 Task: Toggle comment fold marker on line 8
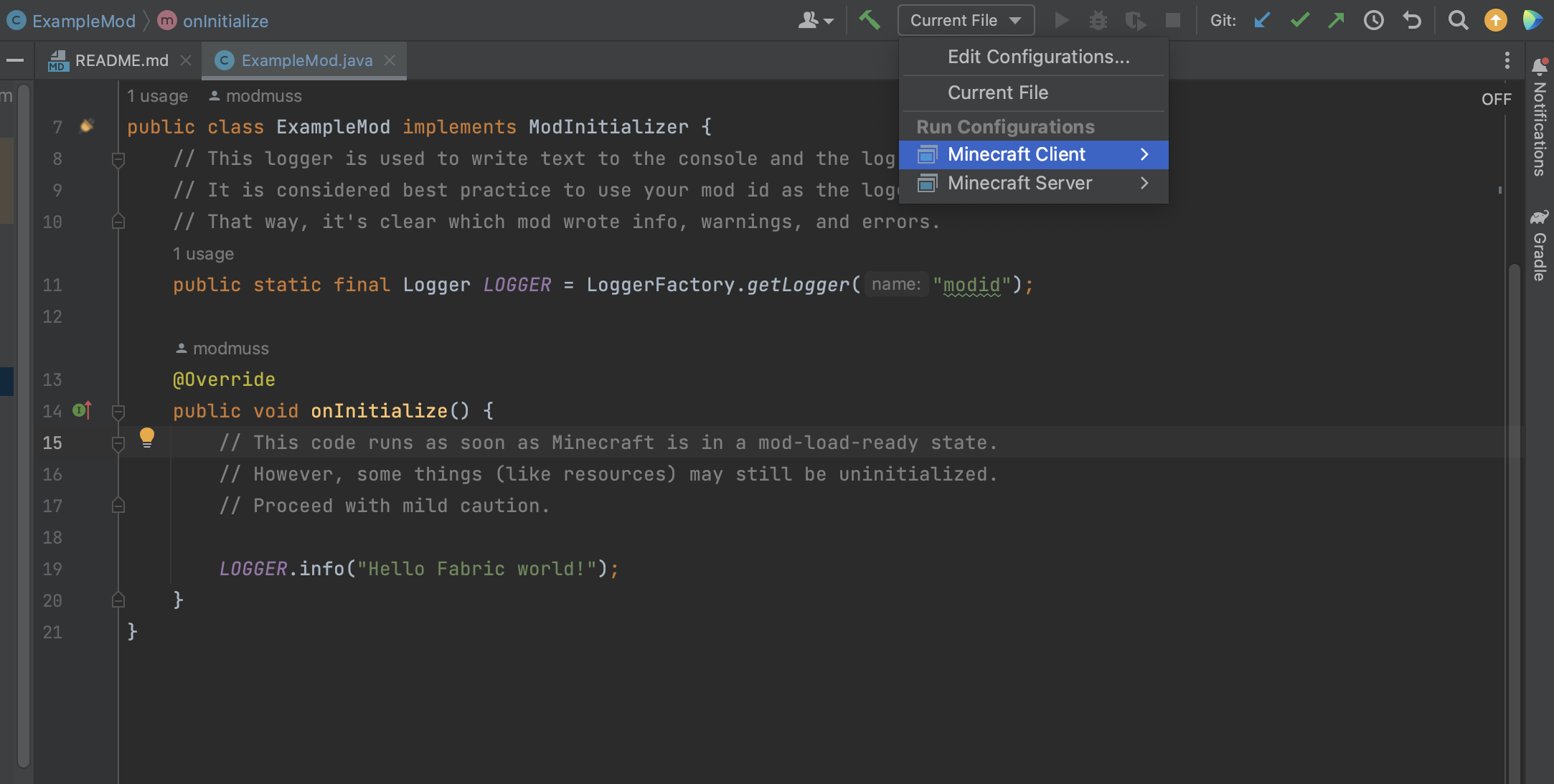118,159
